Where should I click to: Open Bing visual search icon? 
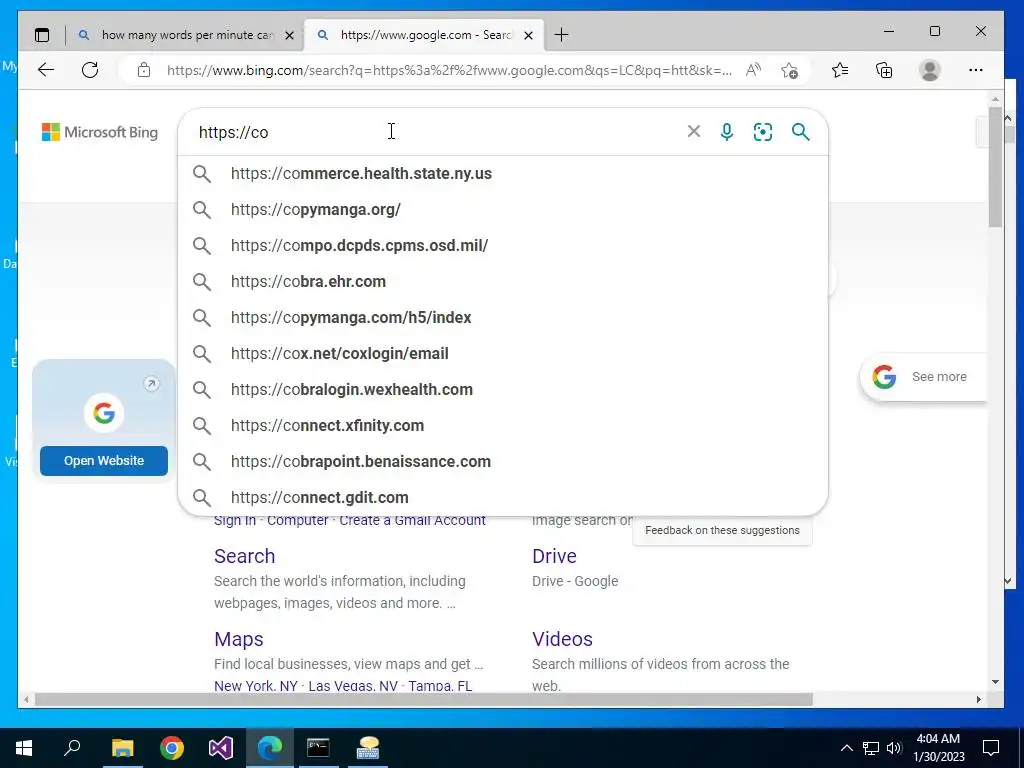click(x=763, y=132)
